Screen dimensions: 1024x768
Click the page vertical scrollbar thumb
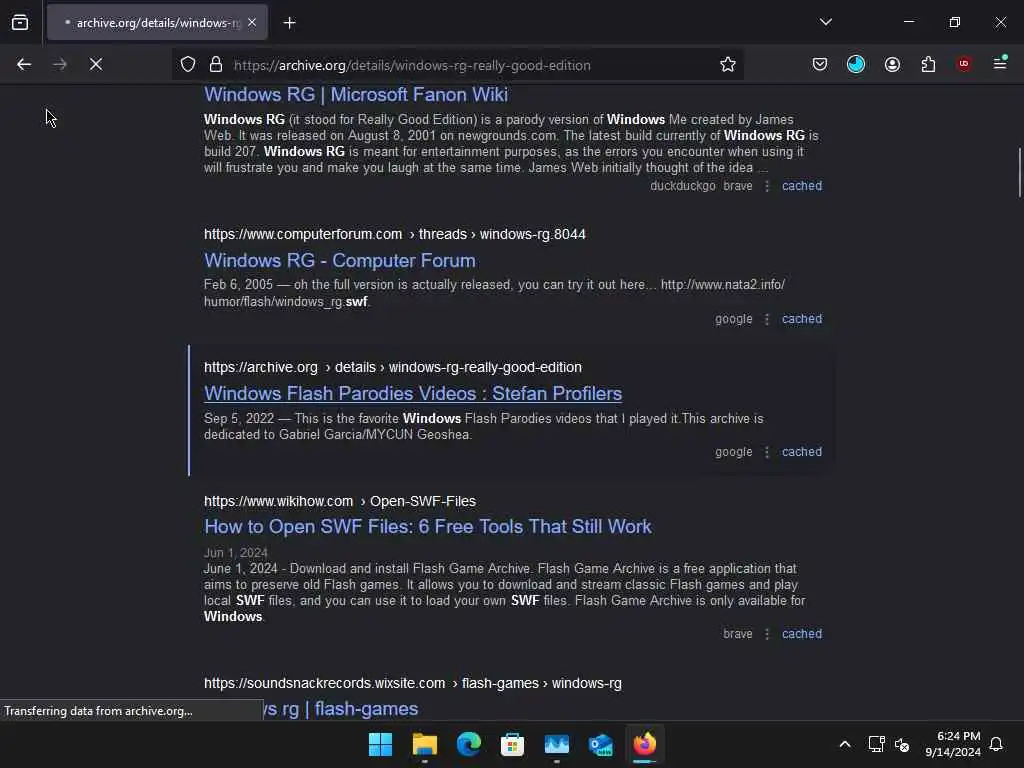point(1019,172)
